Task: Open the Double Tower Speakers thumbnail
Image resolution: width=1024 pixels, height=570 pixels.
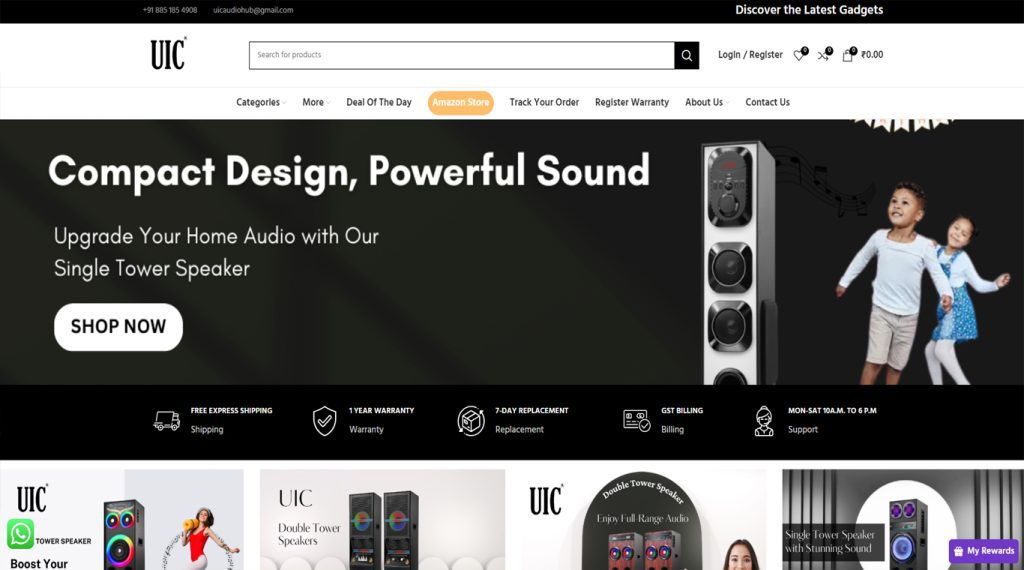Action: (x=382, y=520)
